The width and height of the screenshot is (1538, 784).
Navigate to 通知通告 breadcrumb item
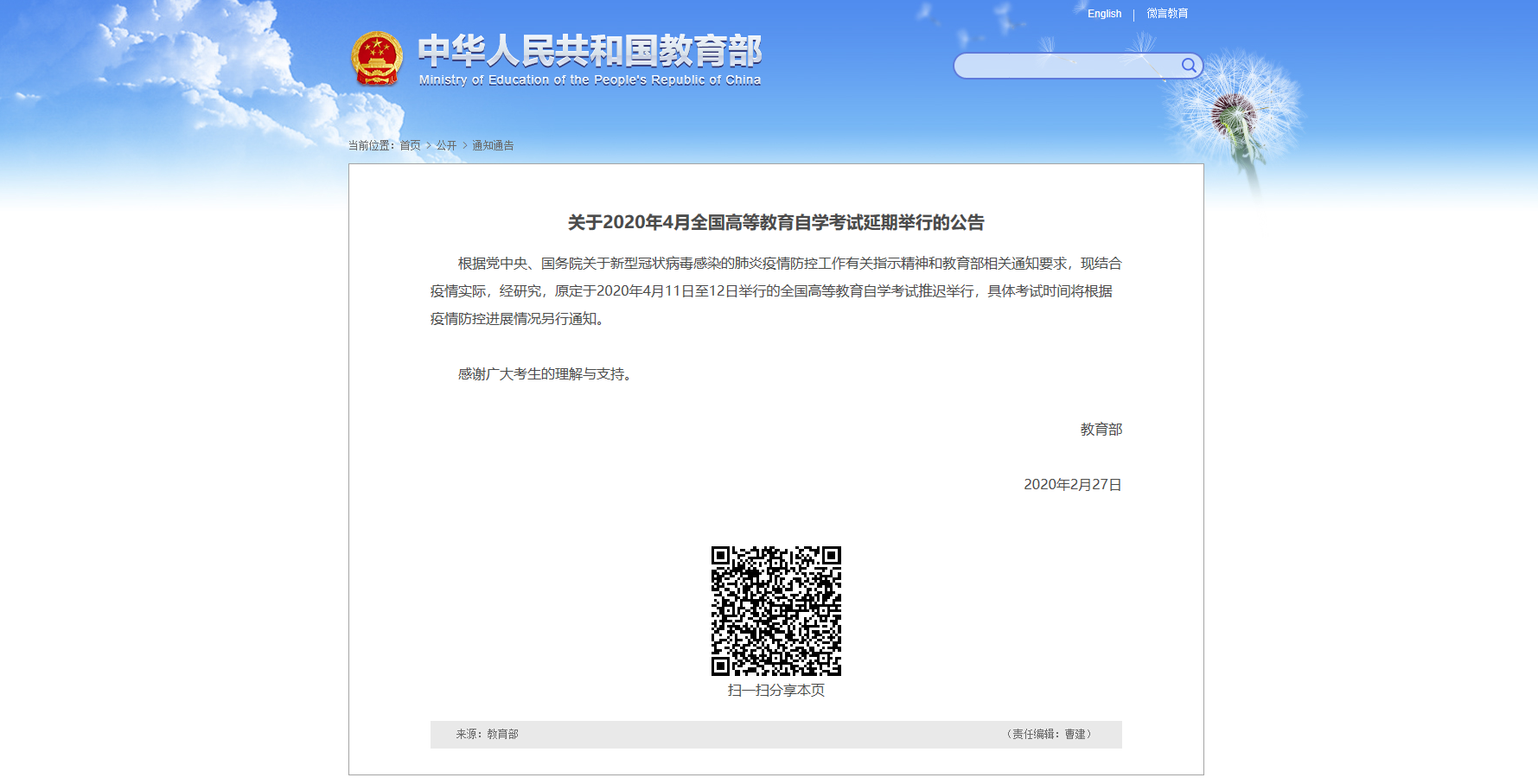point(493,145)
